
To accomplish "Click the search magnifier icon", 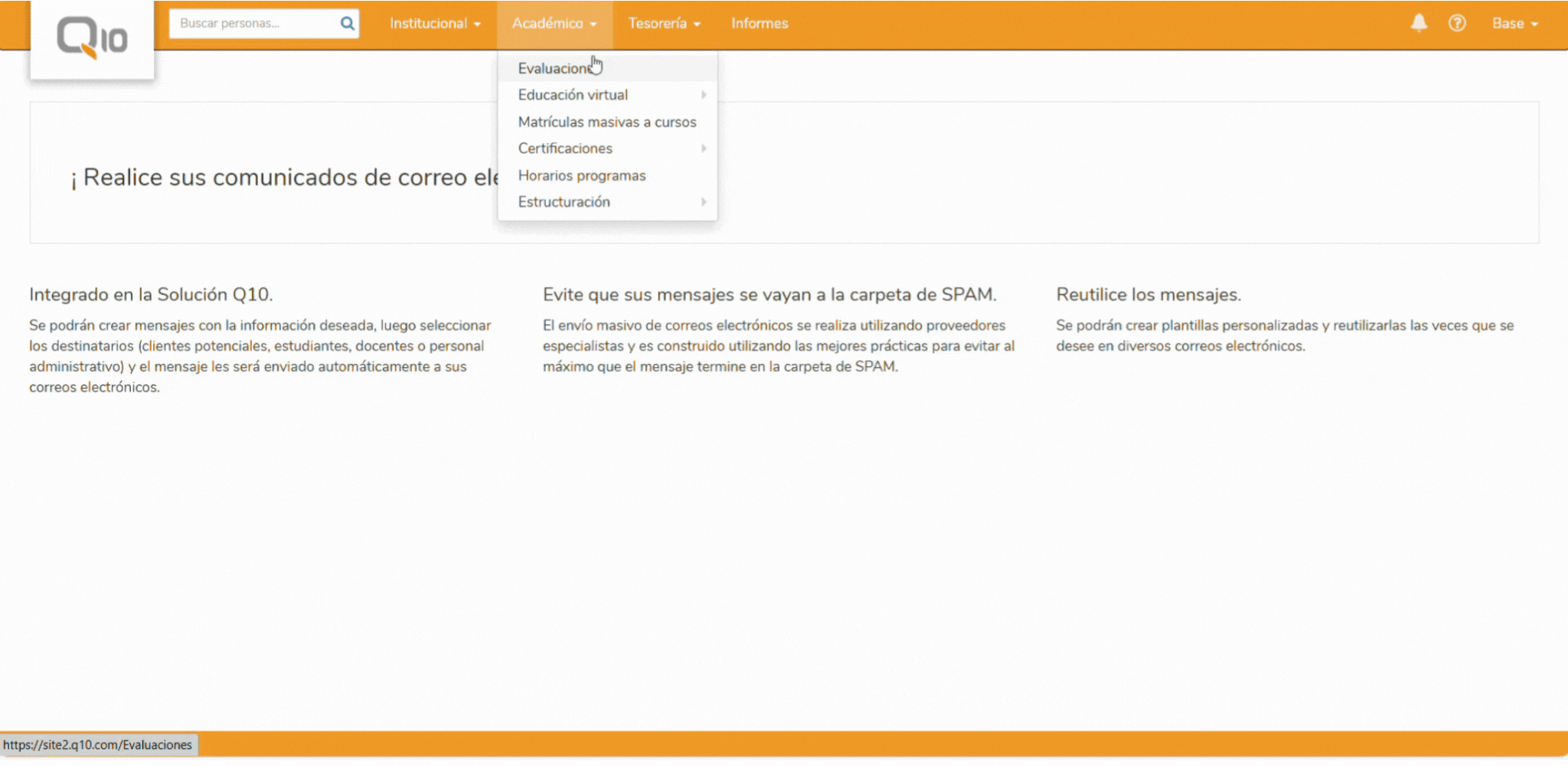I will [348, 23].
